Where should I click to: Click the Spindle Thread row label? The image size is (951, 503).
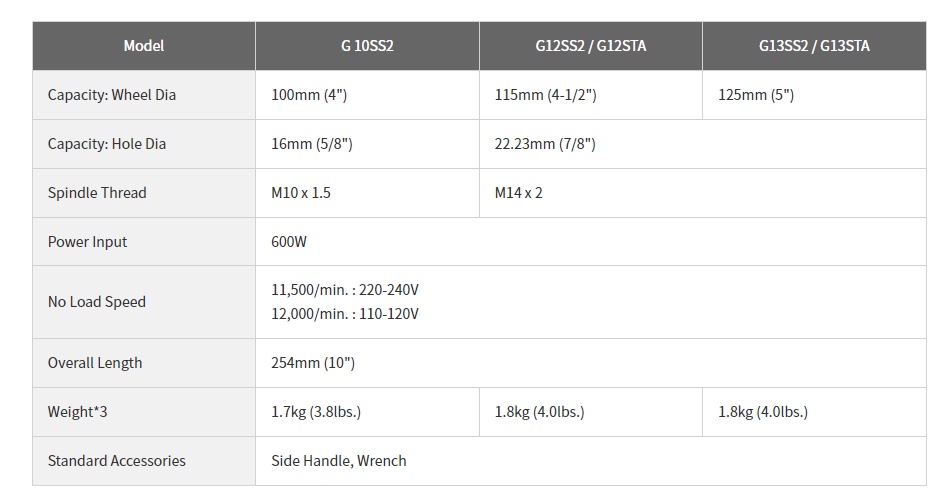pyautogui.click(x=97, y=193)
